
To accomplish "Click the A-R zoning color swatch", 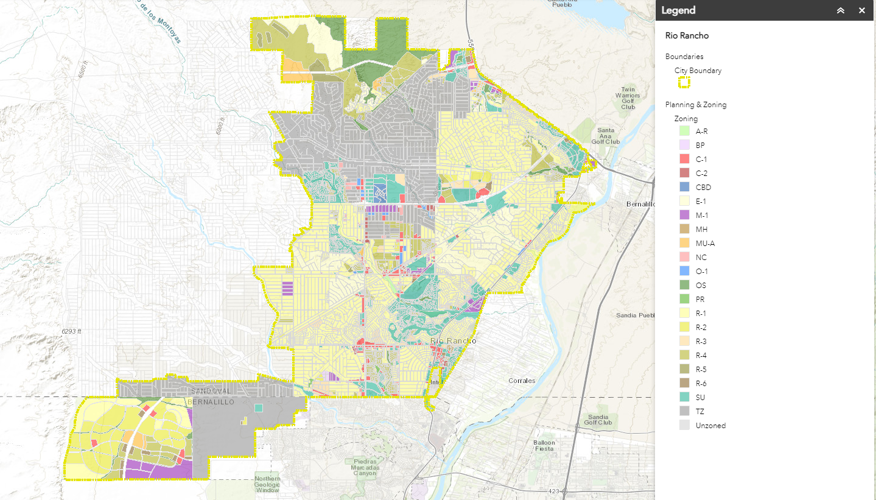I will coord(684,131).
